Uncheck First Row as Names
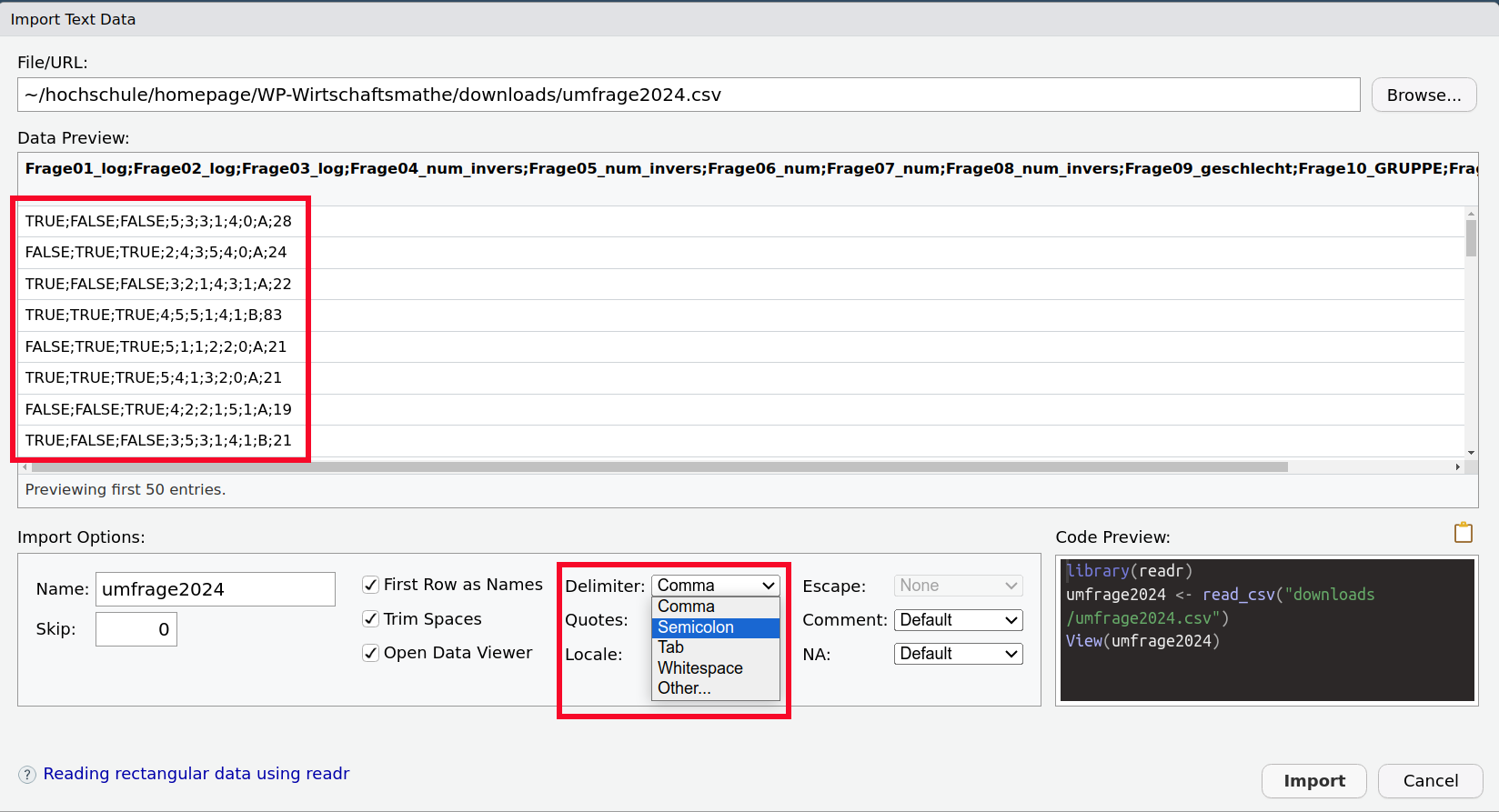The image size is (1499, 812). [x=371, y=585]
